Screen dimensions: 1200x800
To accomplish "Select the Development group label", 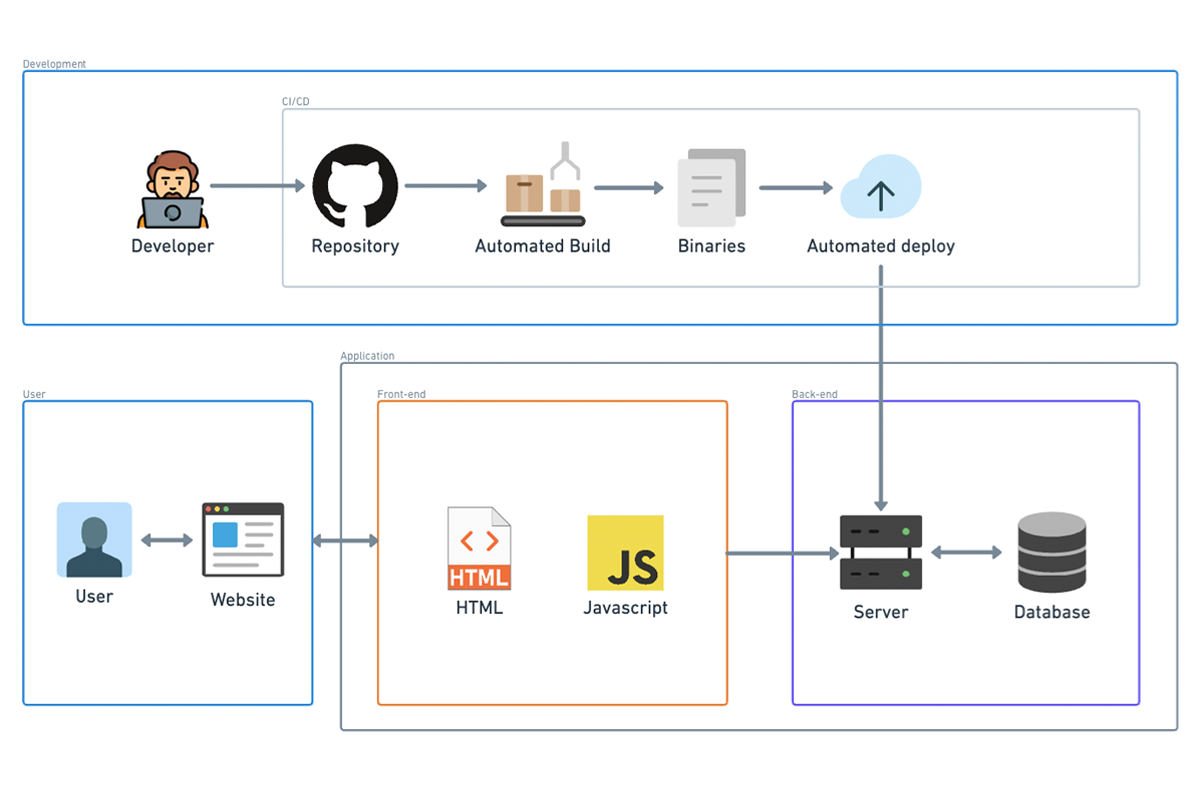I will [x=54, y=64].
